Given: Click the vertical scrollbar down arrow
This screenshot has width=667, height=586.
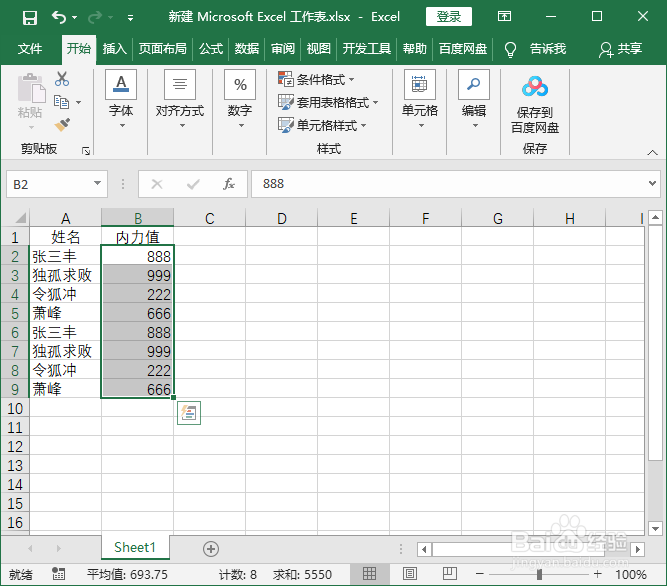Looking at the screenshot, I should (655, 529).
